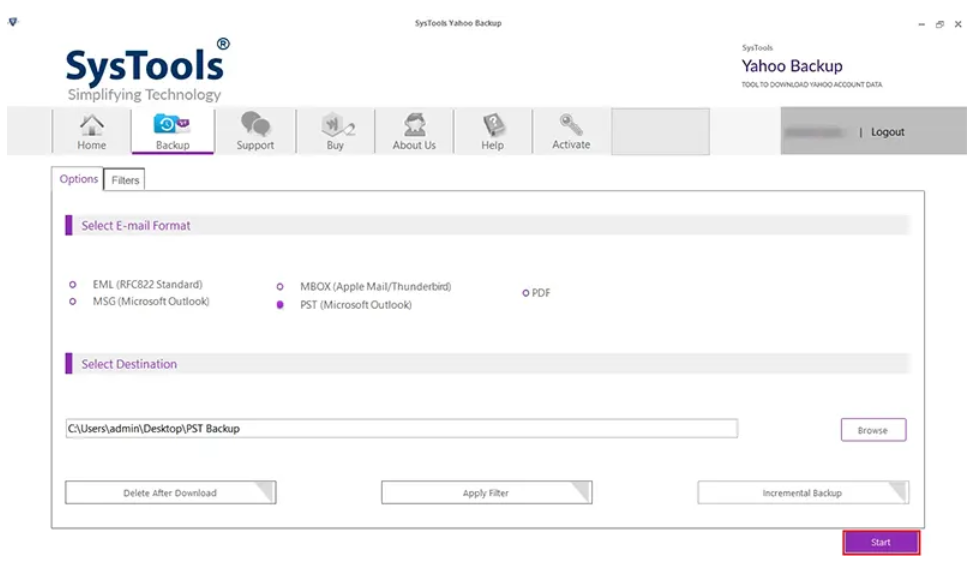Click the Browse button
The width and height of the screenshot is (975, 571).
pyautogui.click(x=873, y=430)
